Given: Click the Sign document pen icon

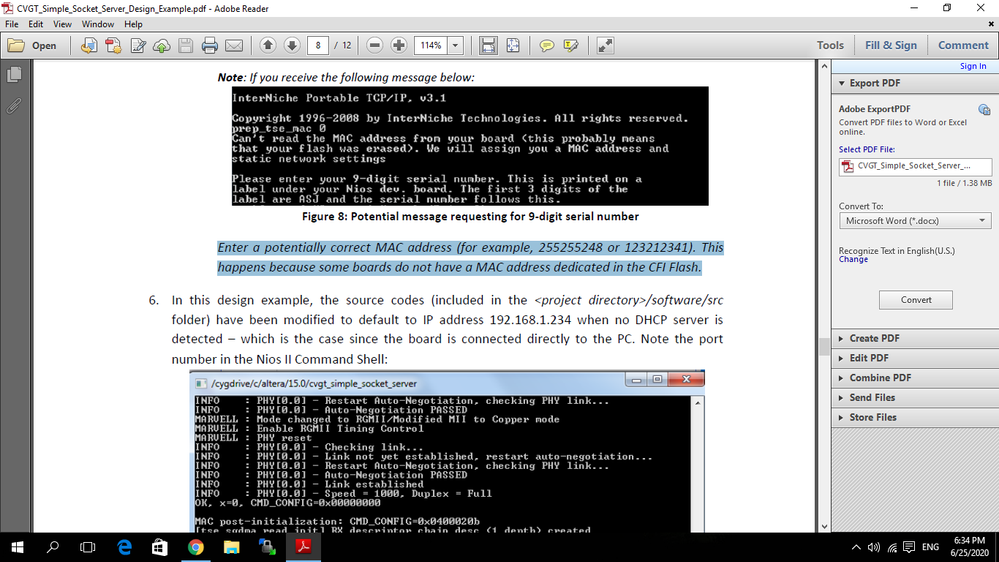Looking at the screenshot, I should click(x=138, y=45).
